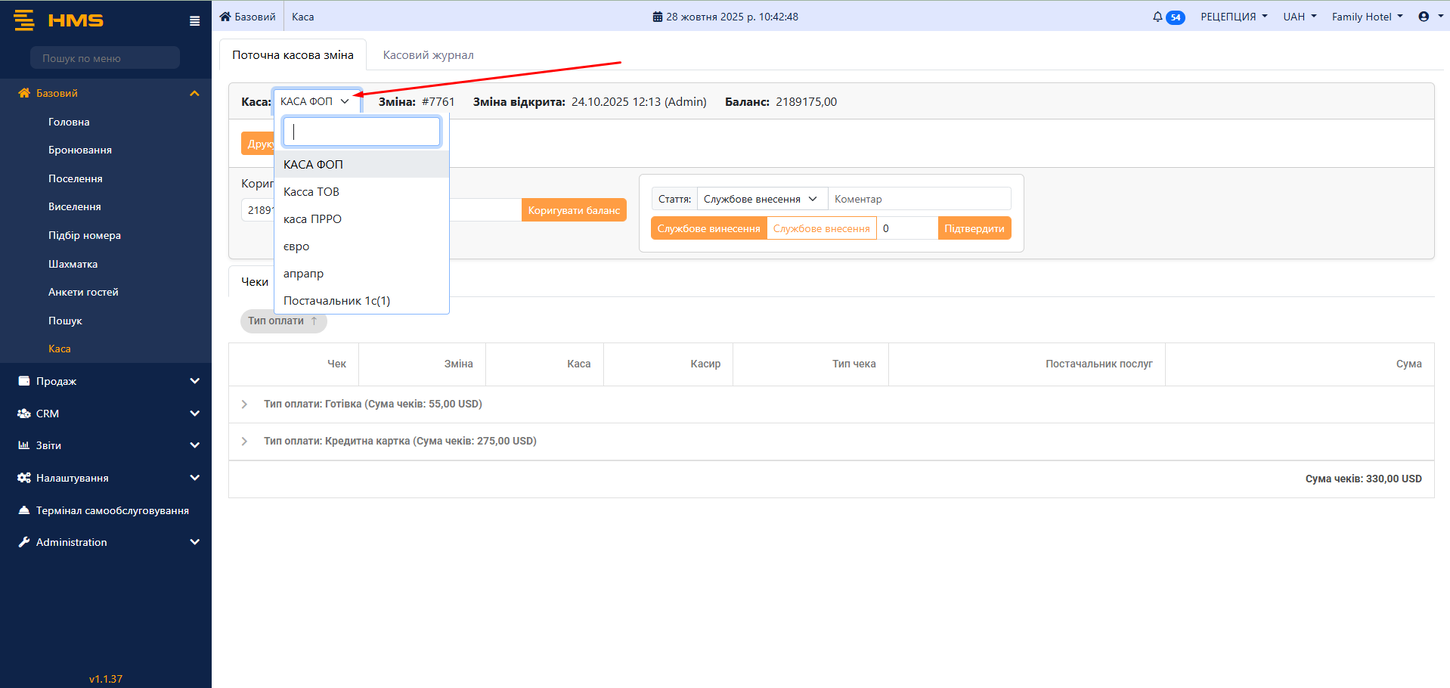Click the Коментар input field
The height and width of the screenshot is (688, 1450).
(919, 199)
